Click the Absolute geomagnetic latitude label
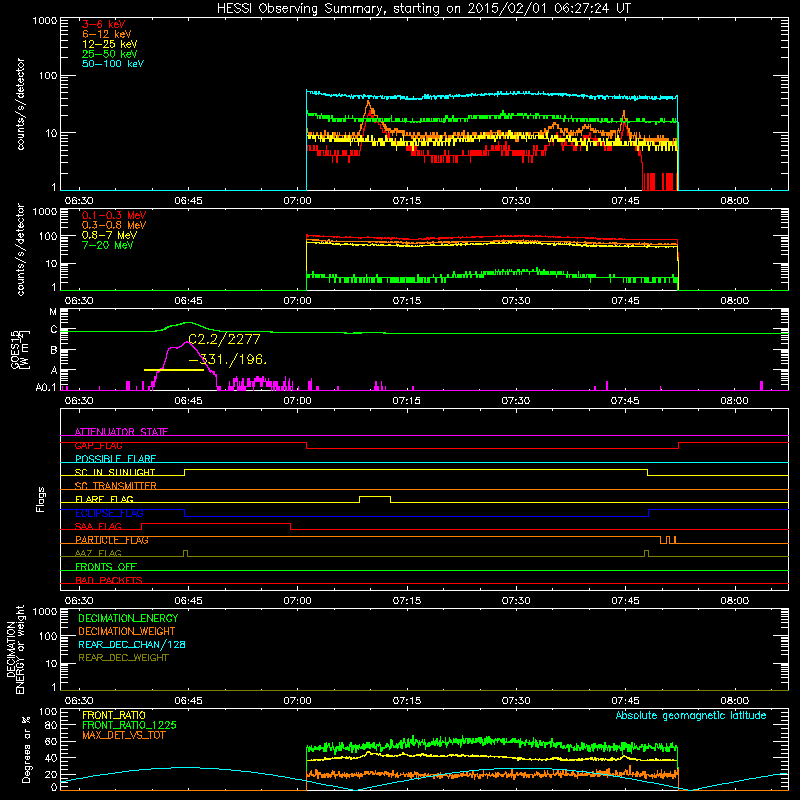Viewport: 800px width, 800px height. [691, 715]
